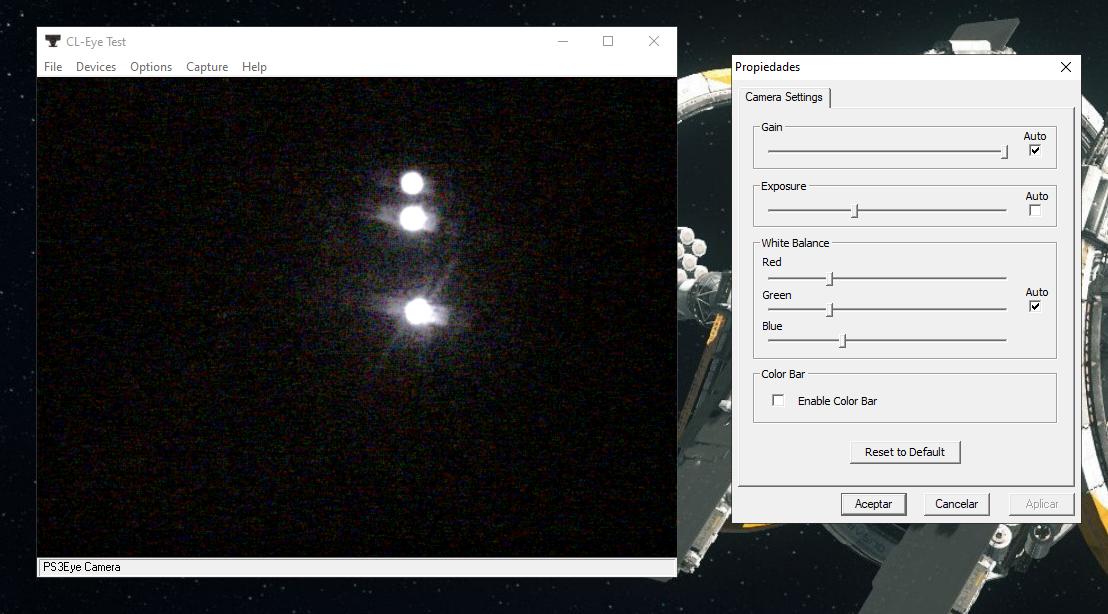Open the Options menu
The image size is (1108, 614).
click(151, 66)
